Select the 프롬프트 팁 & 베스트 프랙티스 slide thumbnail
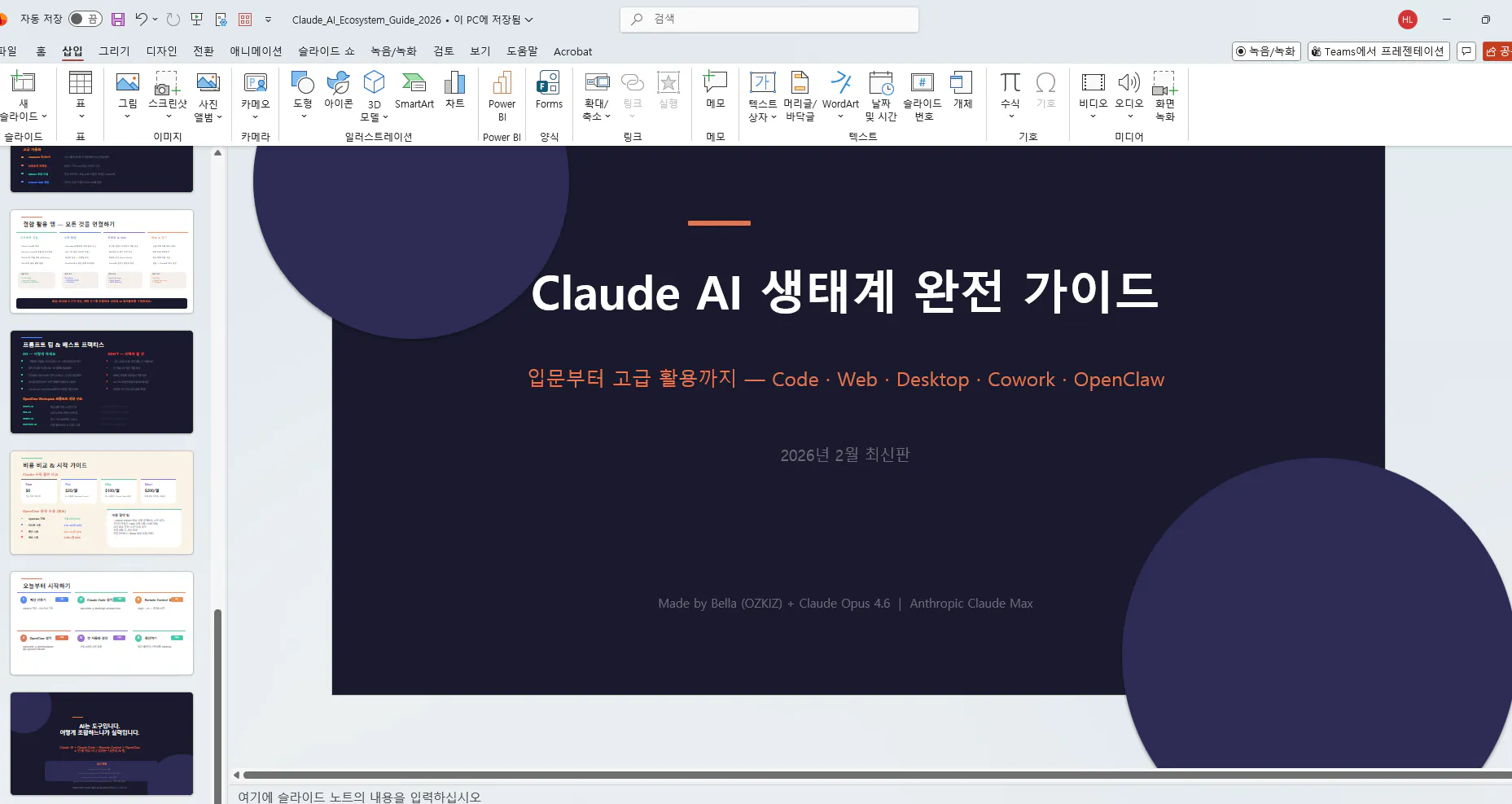Screen dimensions: 1512x804 [x=102, y=382]
